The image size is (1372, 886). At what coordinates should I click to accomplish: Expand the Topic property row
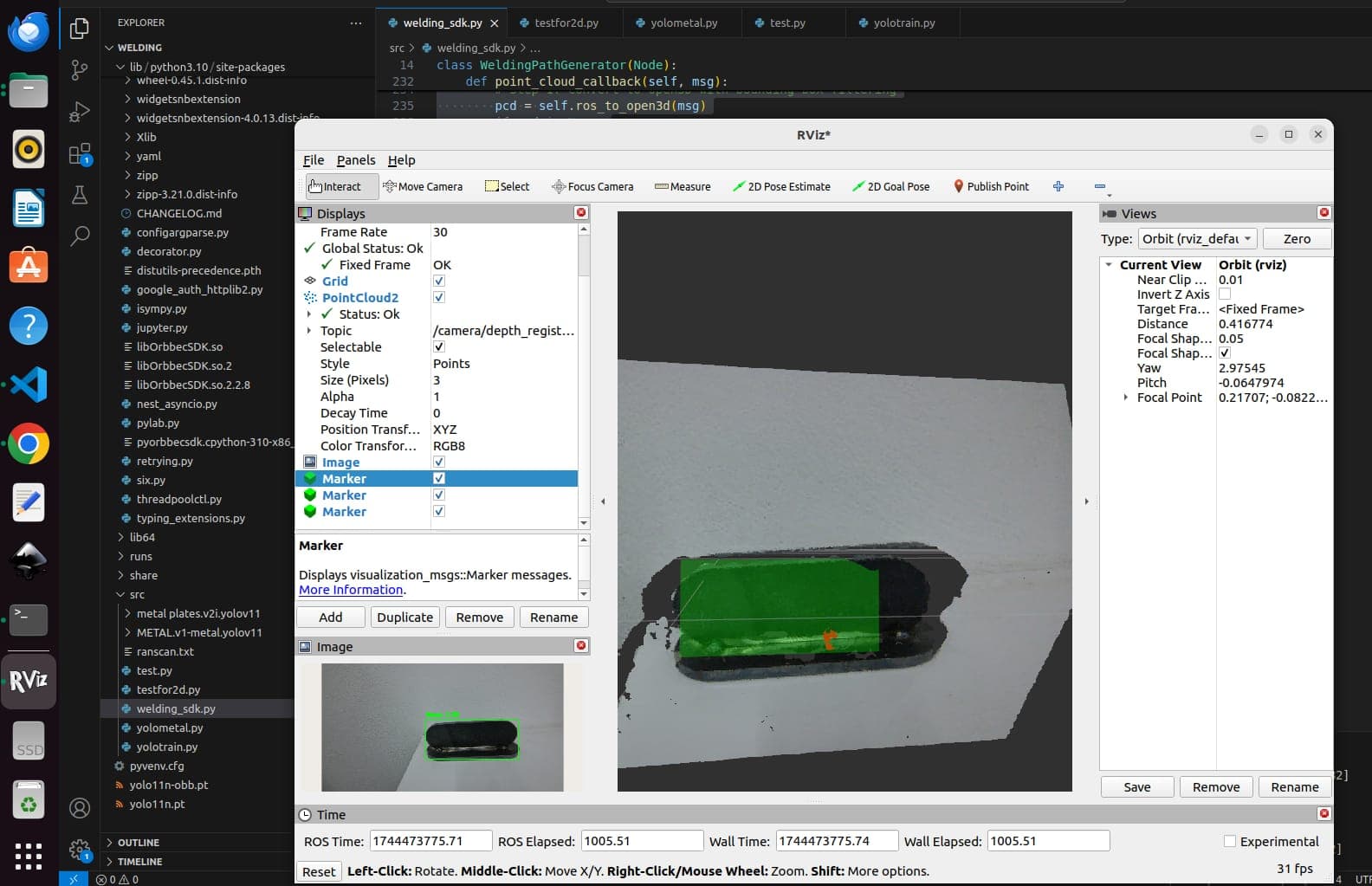click(309, 330)
